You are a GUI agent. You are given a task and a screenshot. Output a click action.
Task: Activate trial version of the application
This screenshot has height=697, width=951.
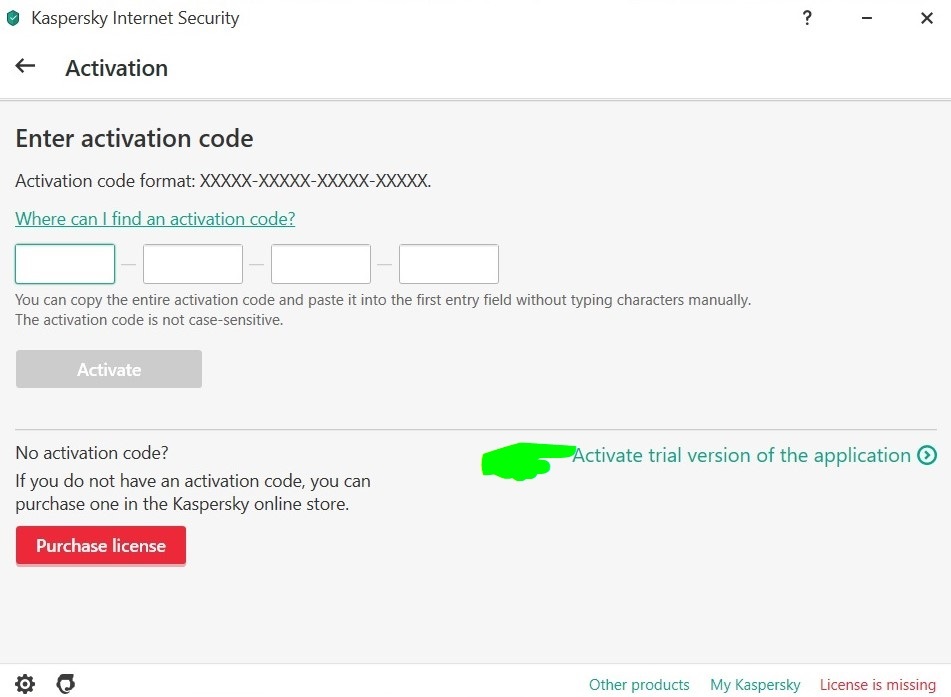(741, 456)
